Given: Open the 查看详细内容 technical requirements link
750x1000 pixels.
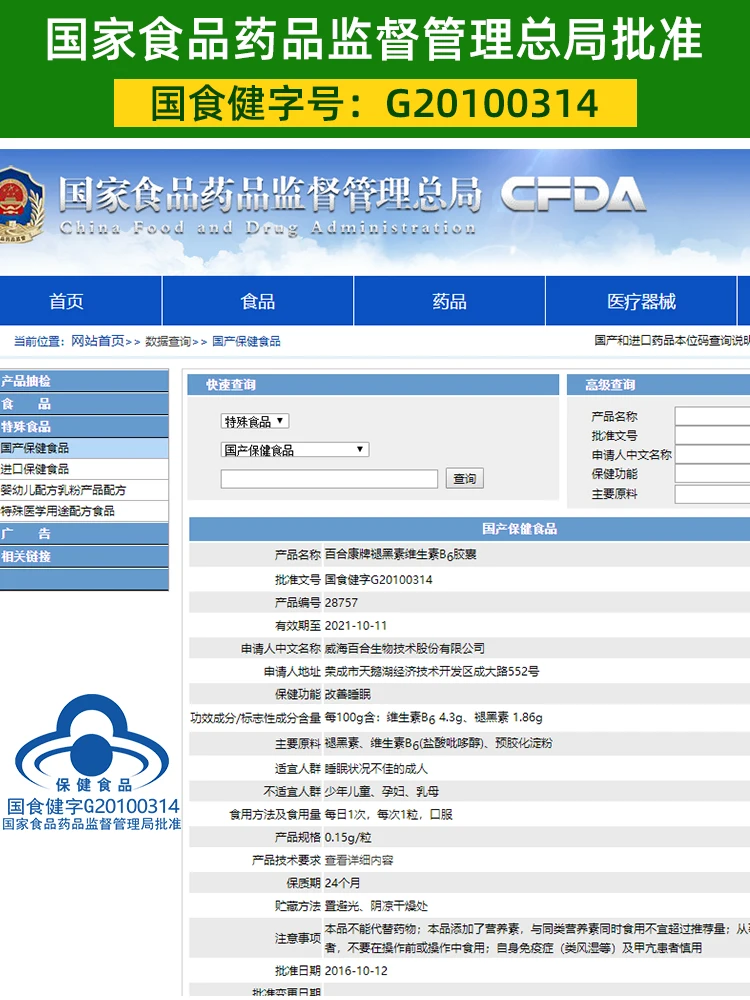Looking at the screenshot, I should 359,860.
